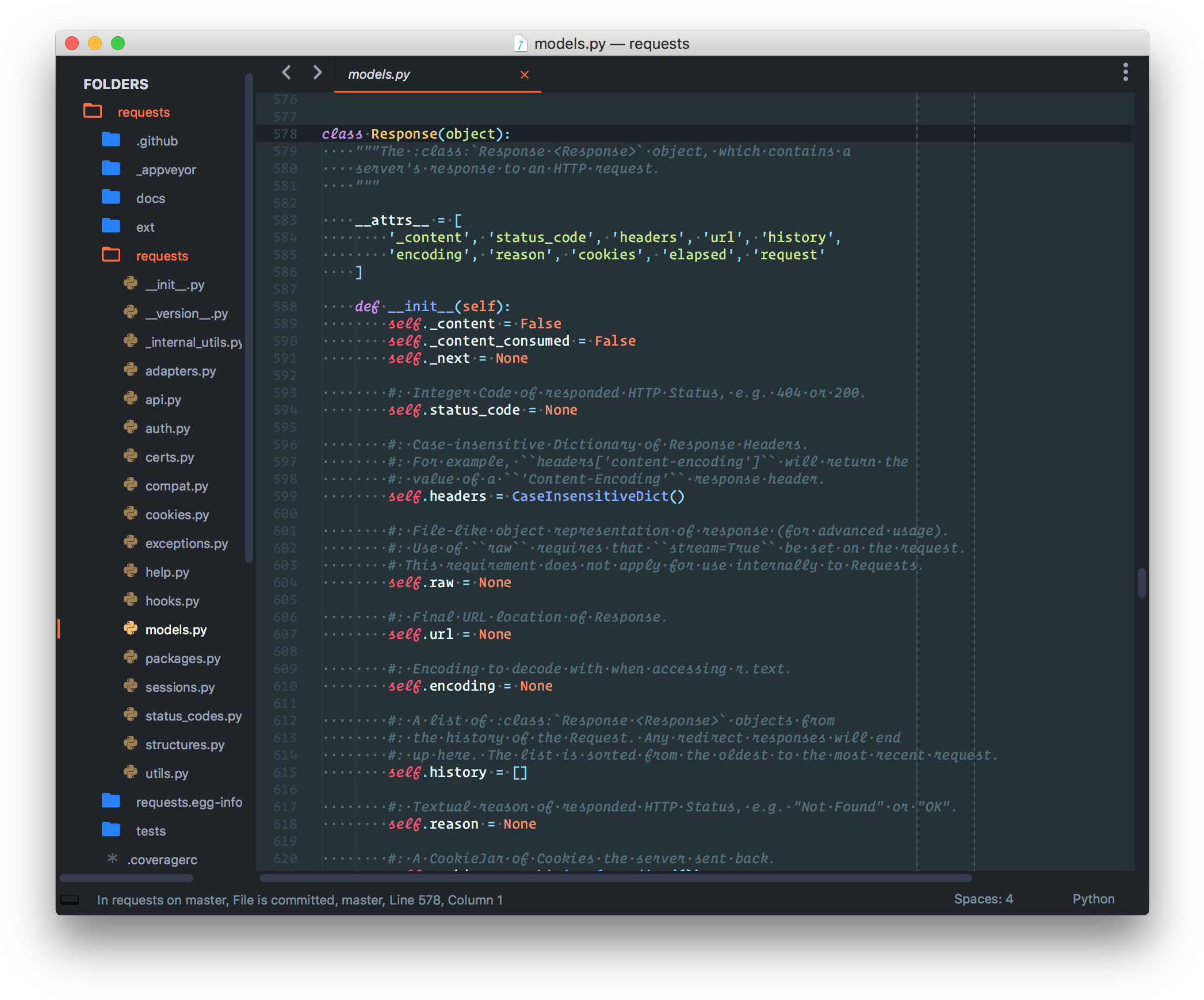Viewport: 1204px width, 1000px height.
Task: Open help.py file
Action: (x=167, y=572)
